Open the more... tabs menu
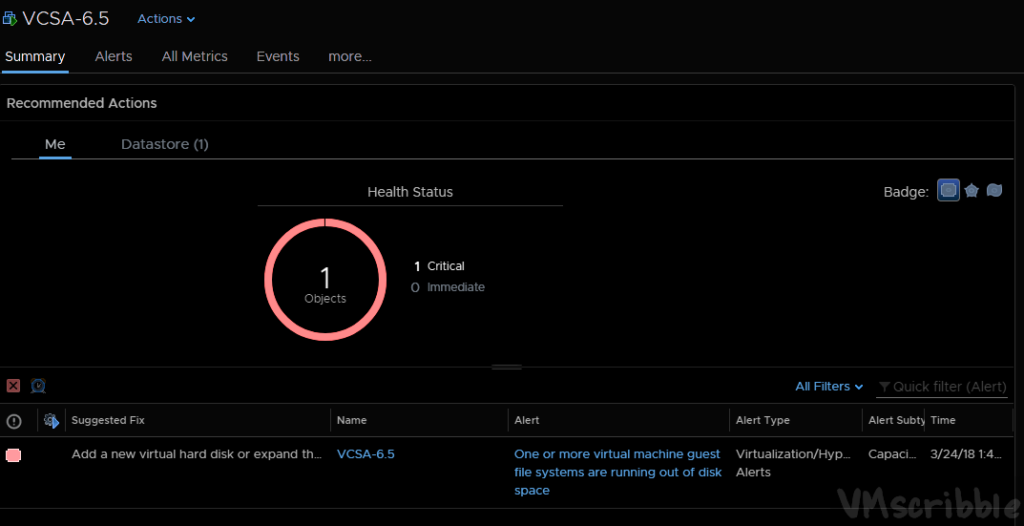This screenshot has width=1024, height=526. (x=349, y=56)
